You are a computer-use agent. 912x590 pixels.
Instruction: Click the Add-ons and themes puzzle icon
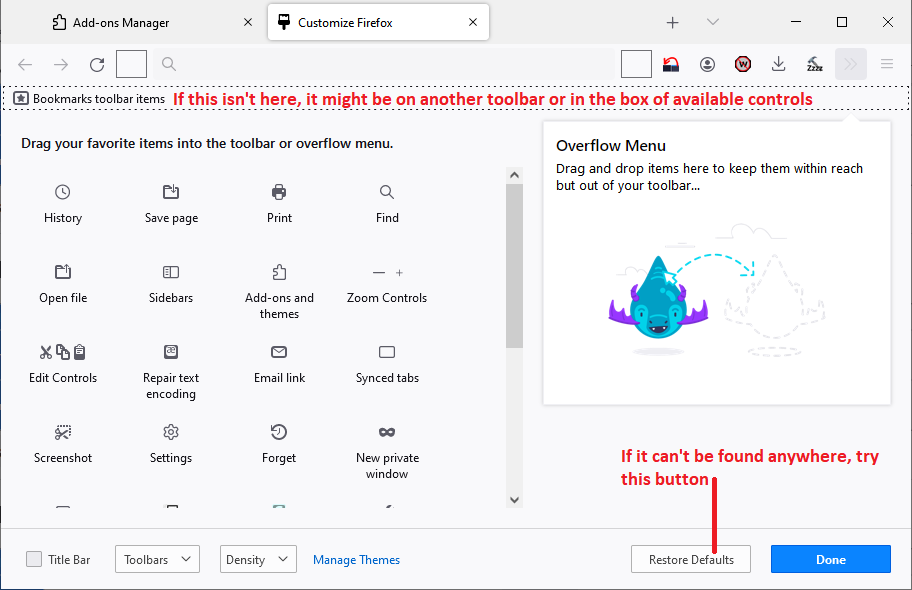279,272
